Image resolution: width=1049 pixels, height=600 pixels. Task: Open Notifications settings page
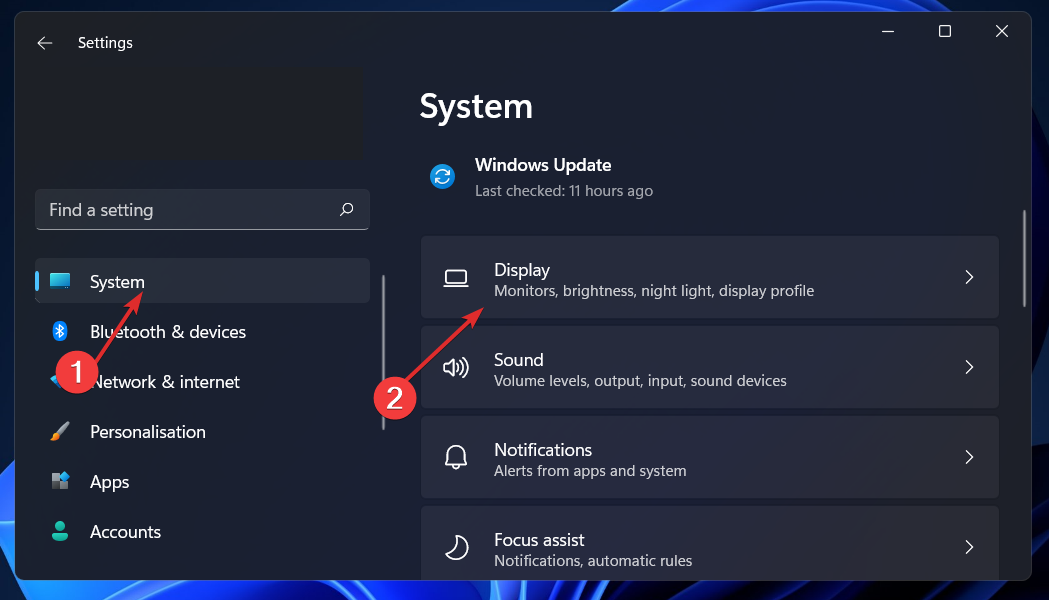pyautogui.click(x=710, y=457)
